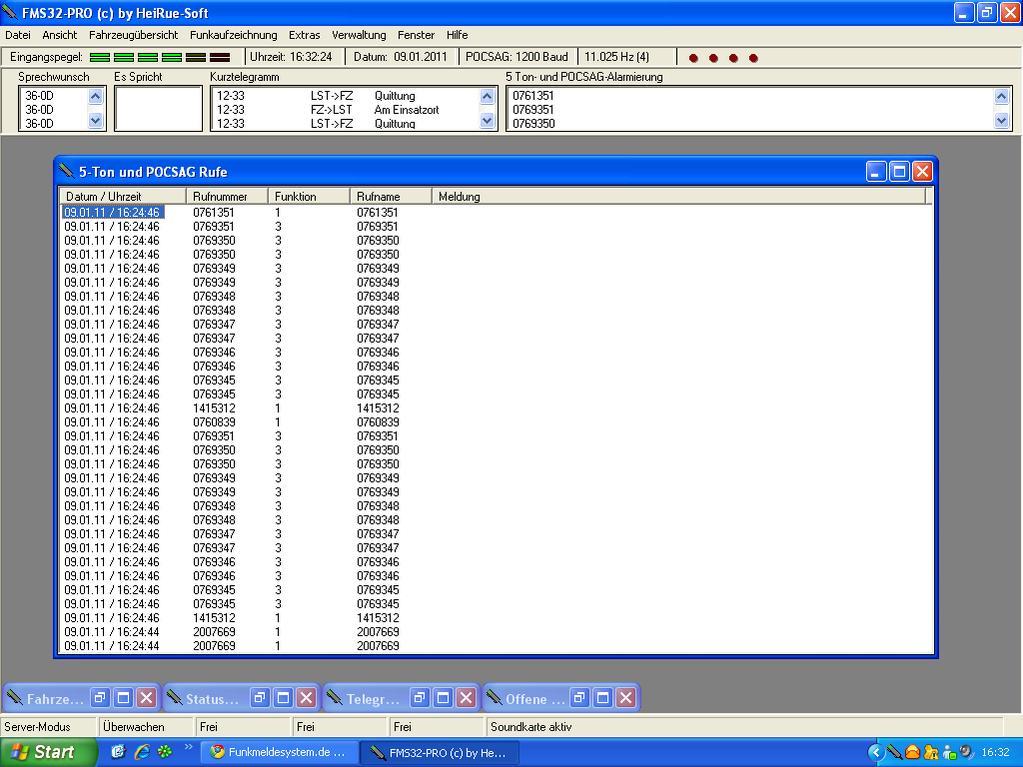Restore the minimized Telegr... window

(x=420, y=698)
